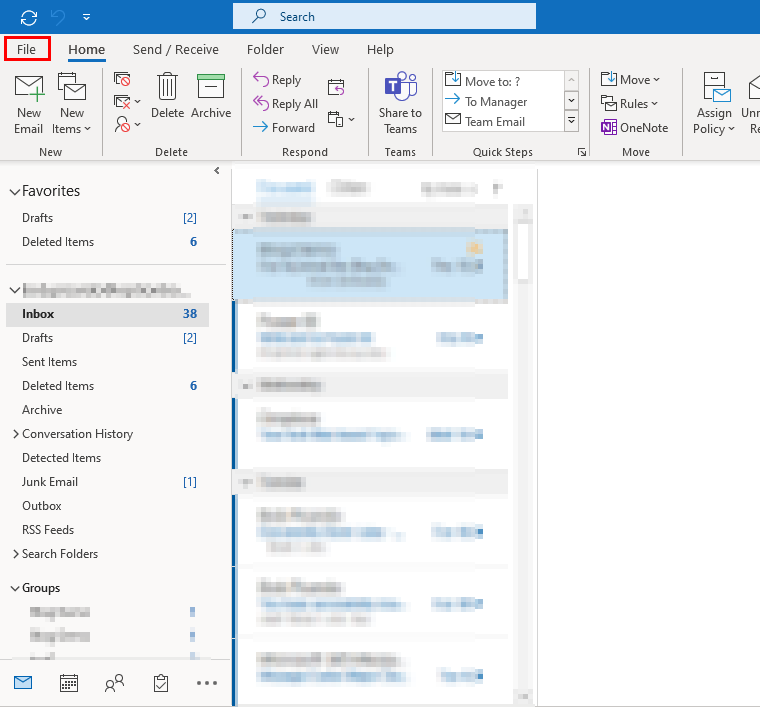Click the Ignore conversation icon
Image resolution: width=760 pixels, height=707 pixels.
click(x=122, y=79)
